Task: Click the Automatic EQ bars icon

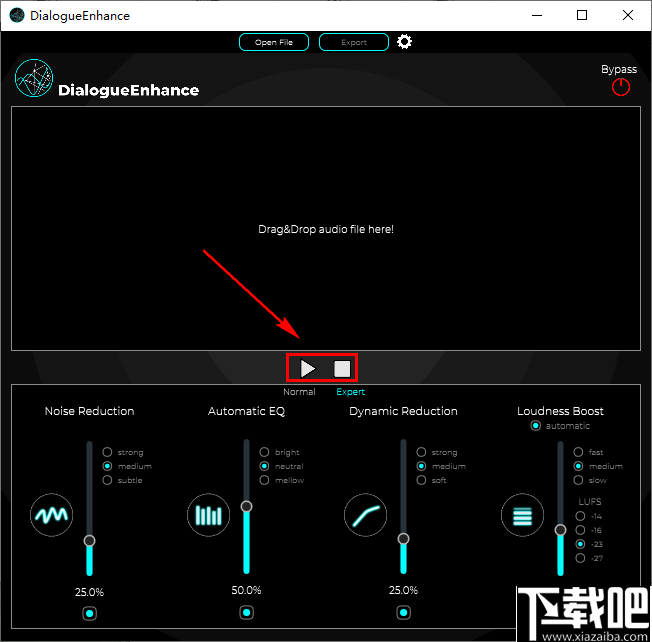Action: [x=208, y=515]
